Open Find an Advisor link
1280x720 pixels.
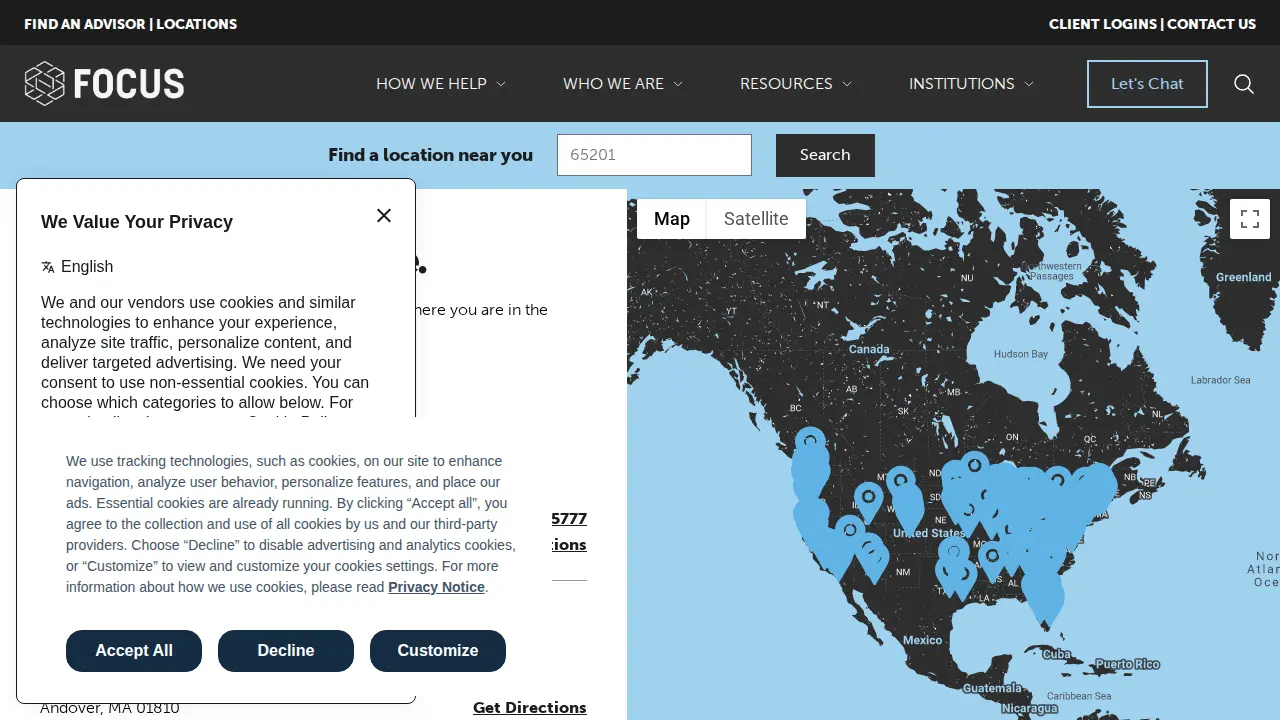pos(84,24)
